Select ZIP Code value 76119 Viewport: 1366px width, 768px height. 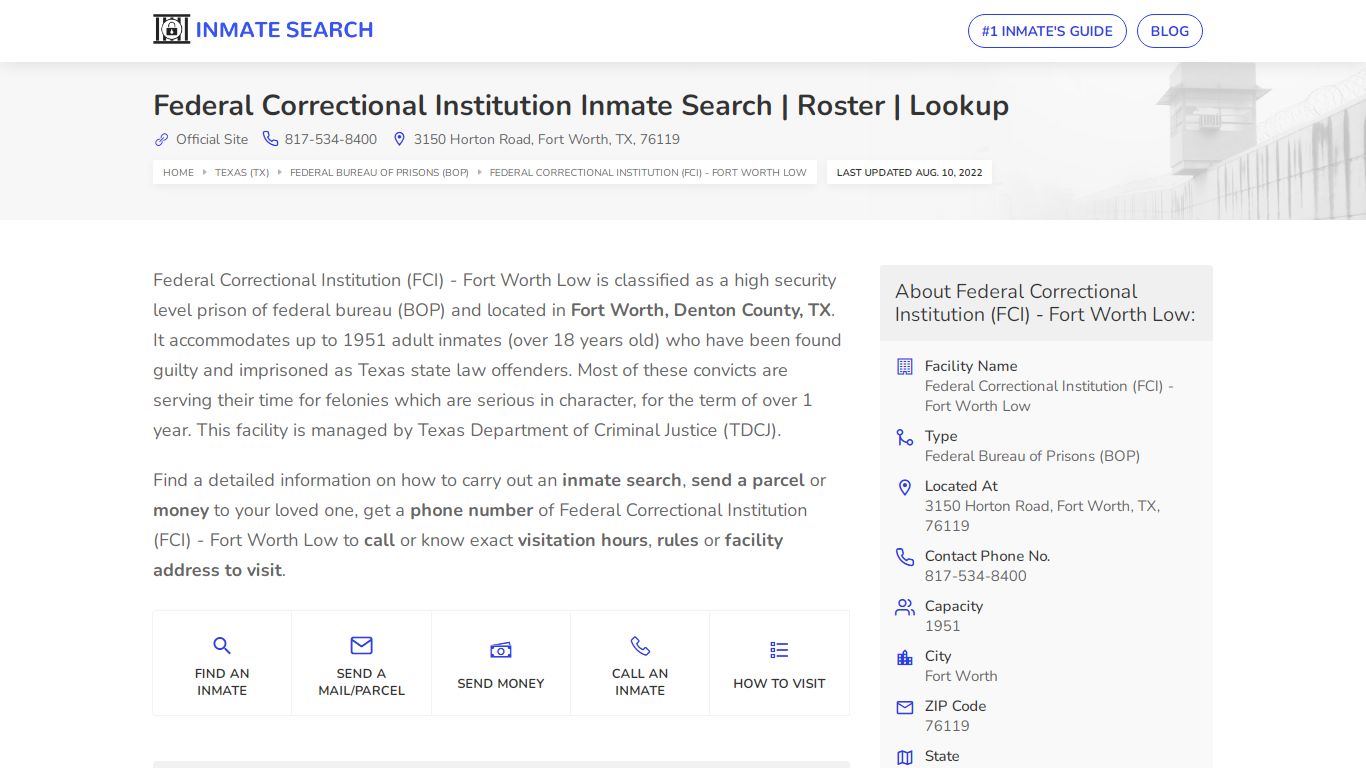947,726
